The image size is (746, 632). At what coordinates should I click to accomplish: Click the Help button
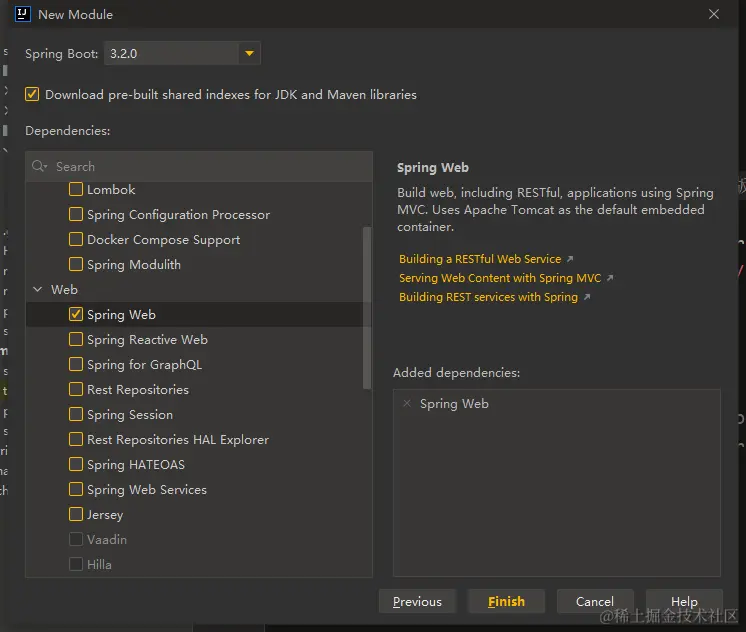click(684, 602)
